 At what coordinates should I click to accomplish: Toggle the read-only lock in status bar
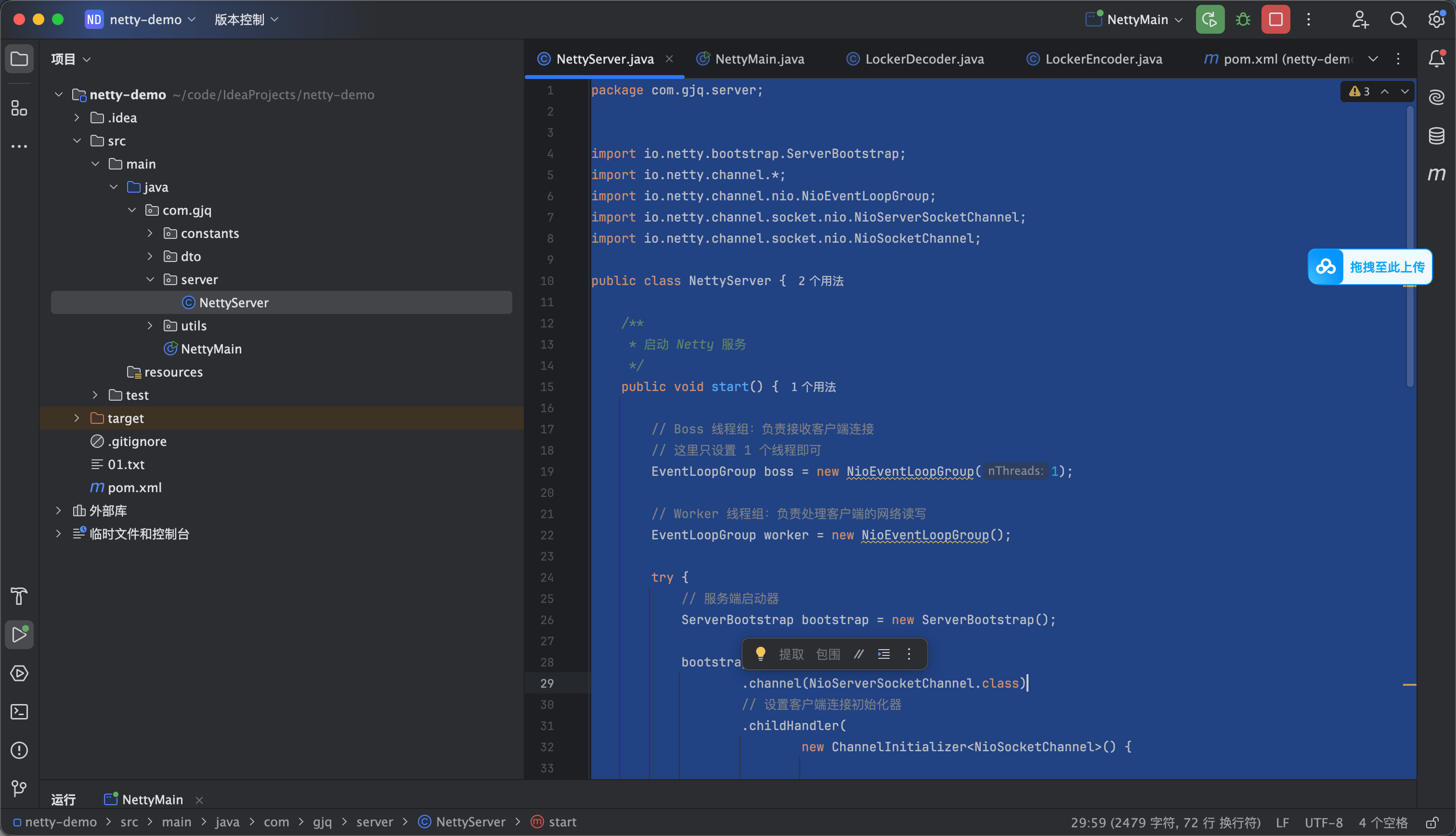pos(1432,822)
